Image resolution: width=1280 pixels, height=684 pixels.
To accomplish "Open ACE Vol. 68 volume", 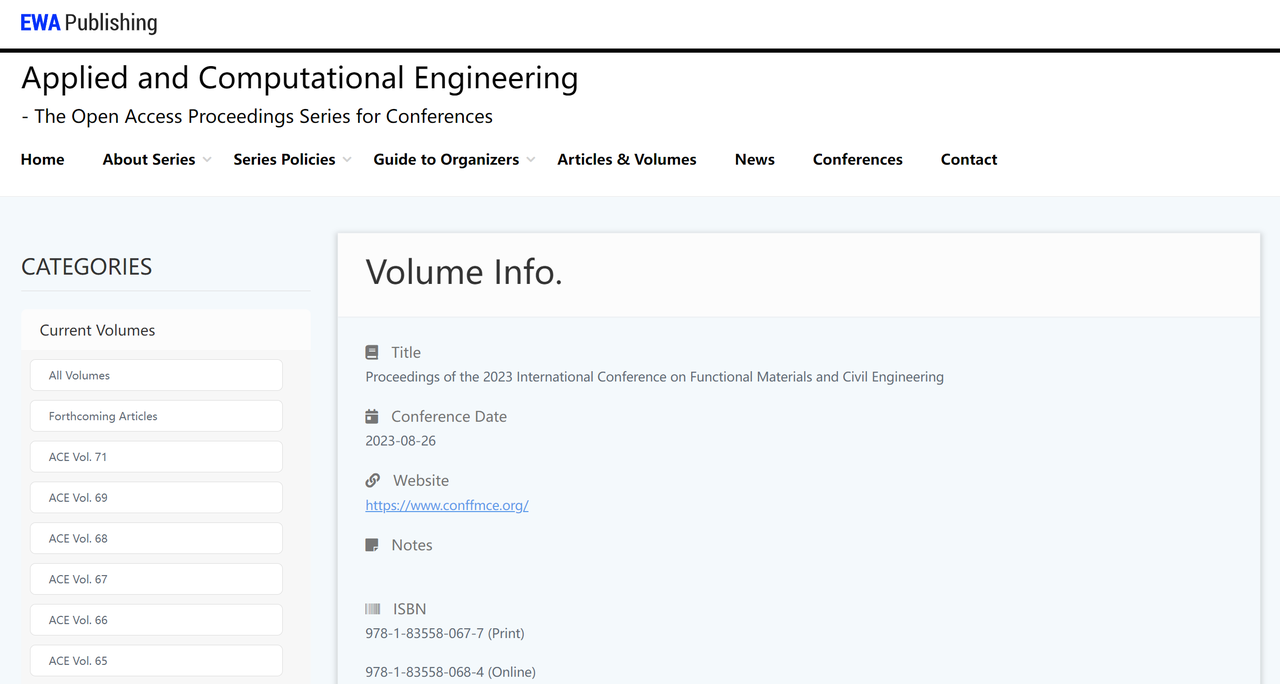I will (x=156, y=538).
